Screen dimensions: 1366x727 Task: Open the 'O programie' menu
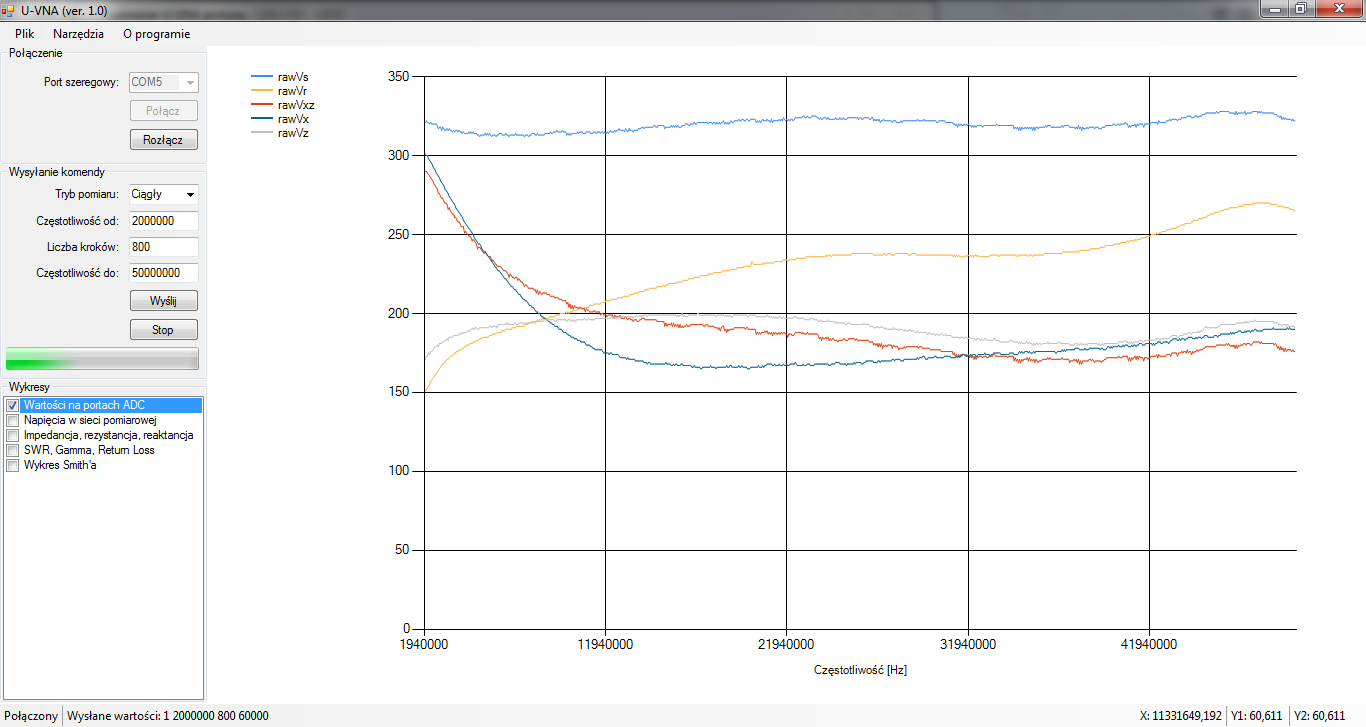pyautogui.click(x=156, y=33)
